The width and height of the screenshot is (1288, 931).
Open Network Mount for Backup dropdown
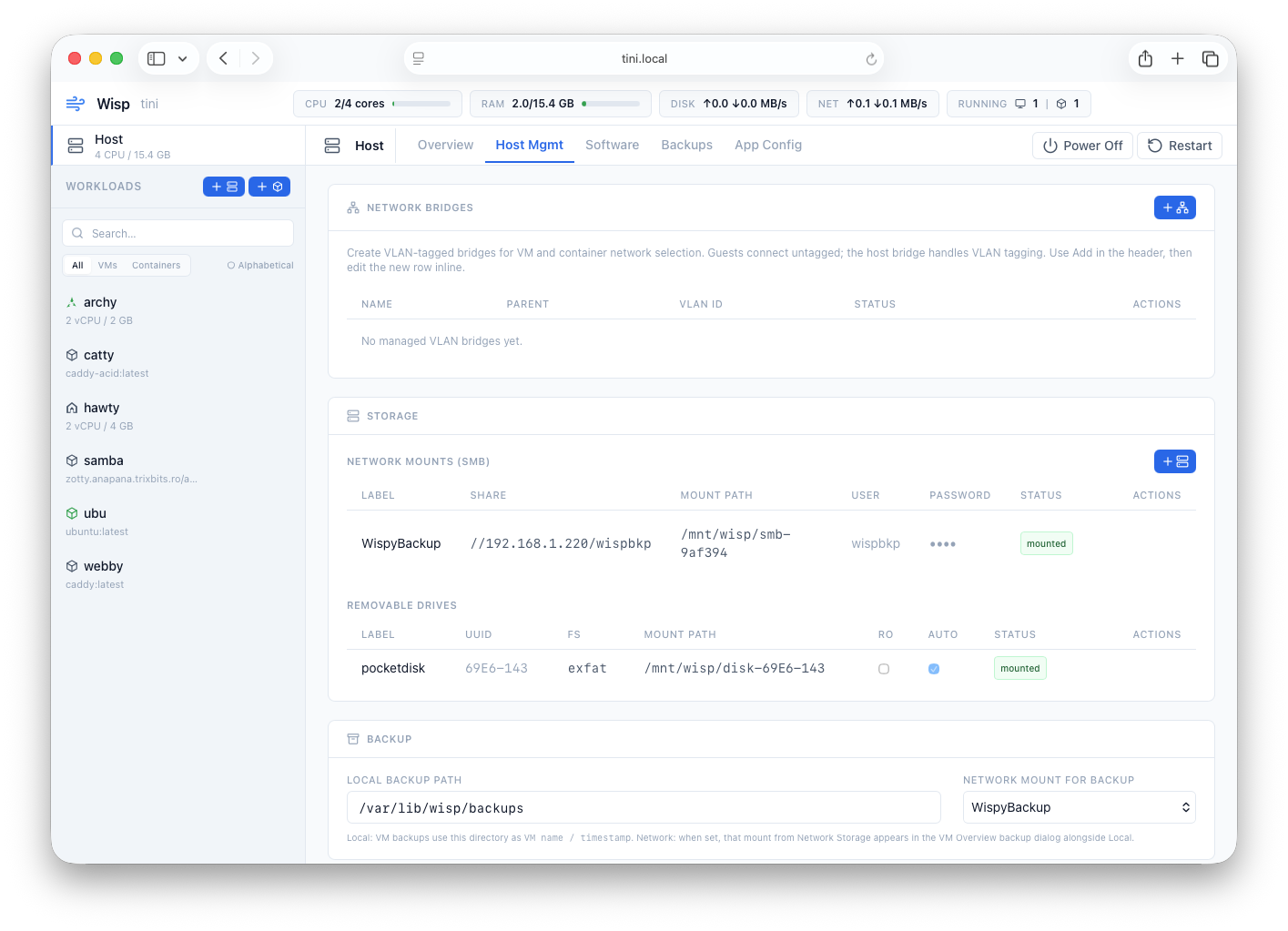[x=1079, y=807]
